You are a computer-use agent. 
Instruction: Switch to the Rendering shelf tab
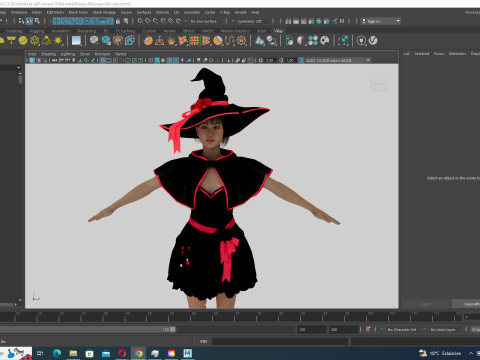[x=87, y=31]
